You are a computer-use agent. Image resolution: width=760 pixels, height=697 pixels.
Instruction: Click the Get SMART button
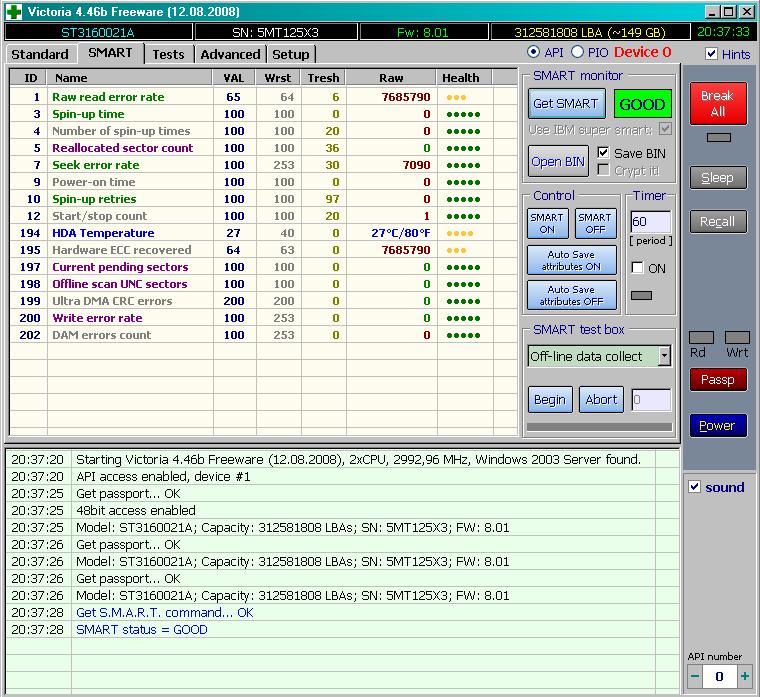pos(566,103)
